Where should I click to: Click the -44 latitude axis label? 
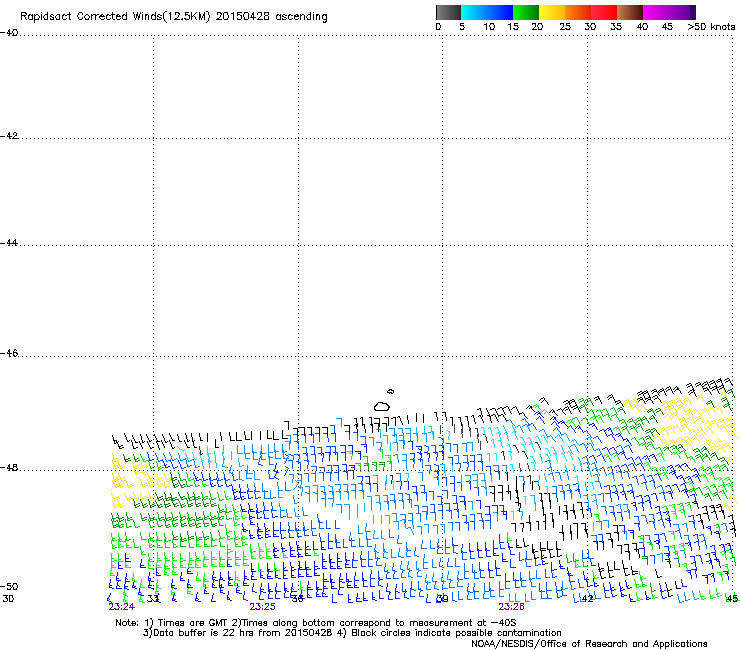[x=9, y=243]
